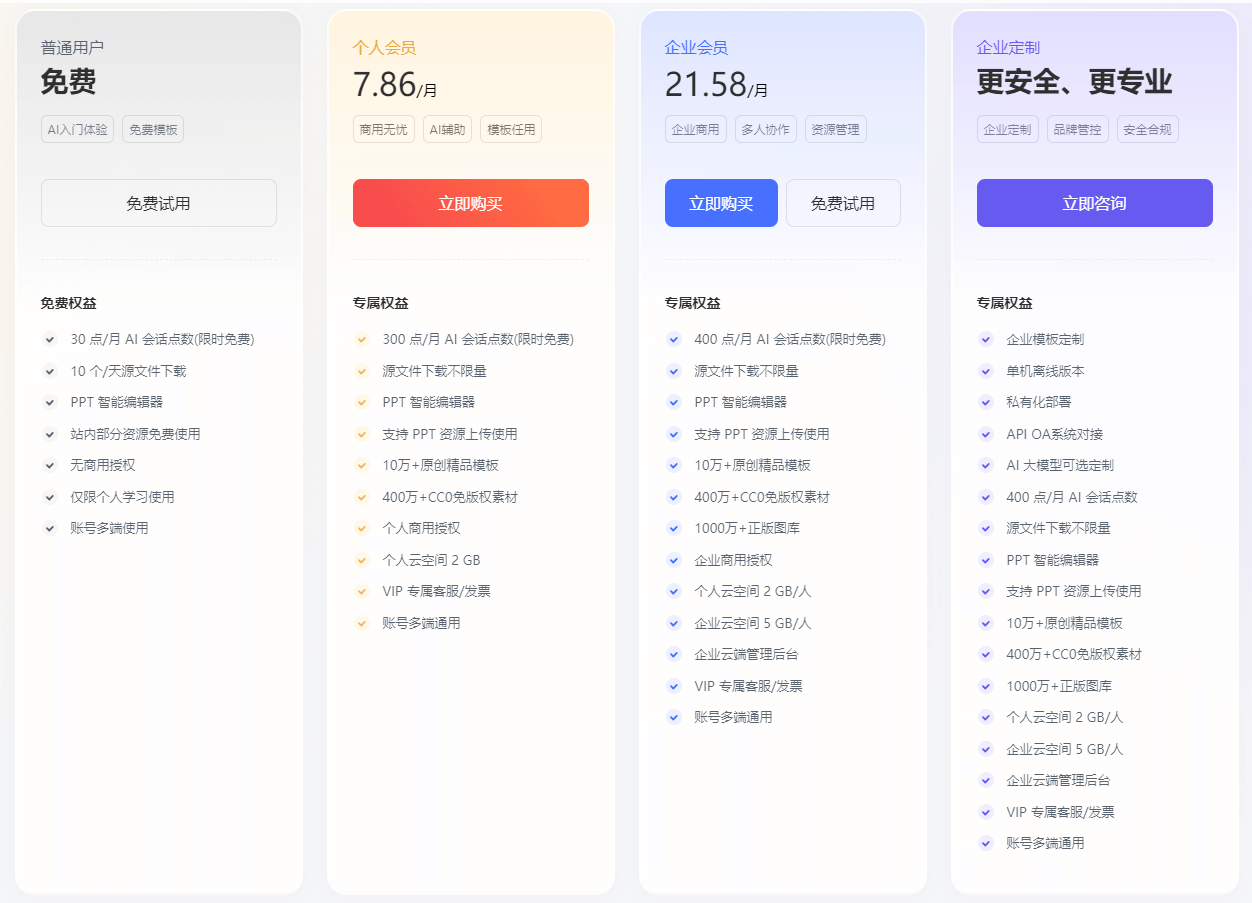Click 企业会员 VIP 专属客服/发票 text
This screenshot has height=903, width=1252.
pos(748,686)
